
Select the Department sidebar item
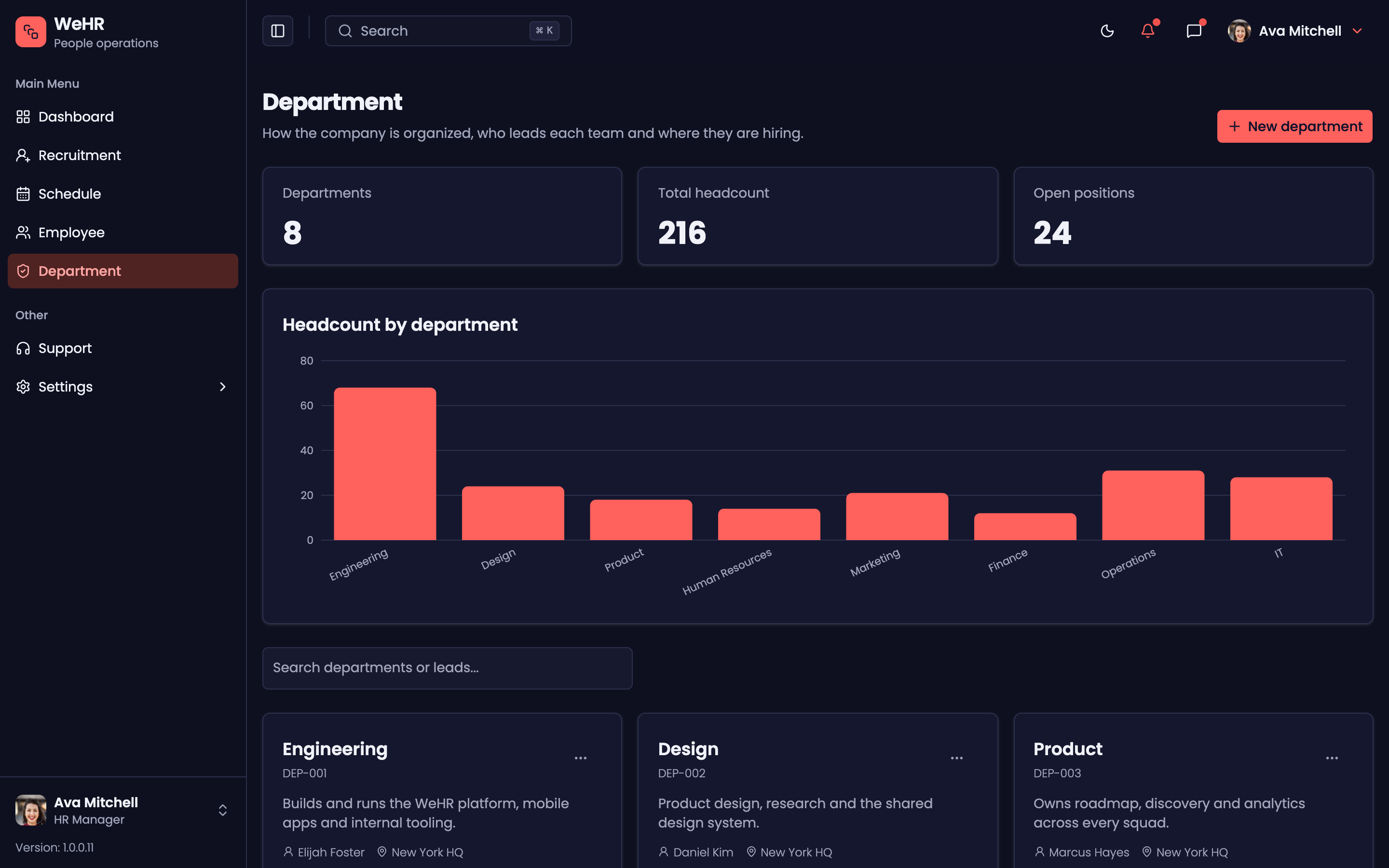(x=123, y=271)
